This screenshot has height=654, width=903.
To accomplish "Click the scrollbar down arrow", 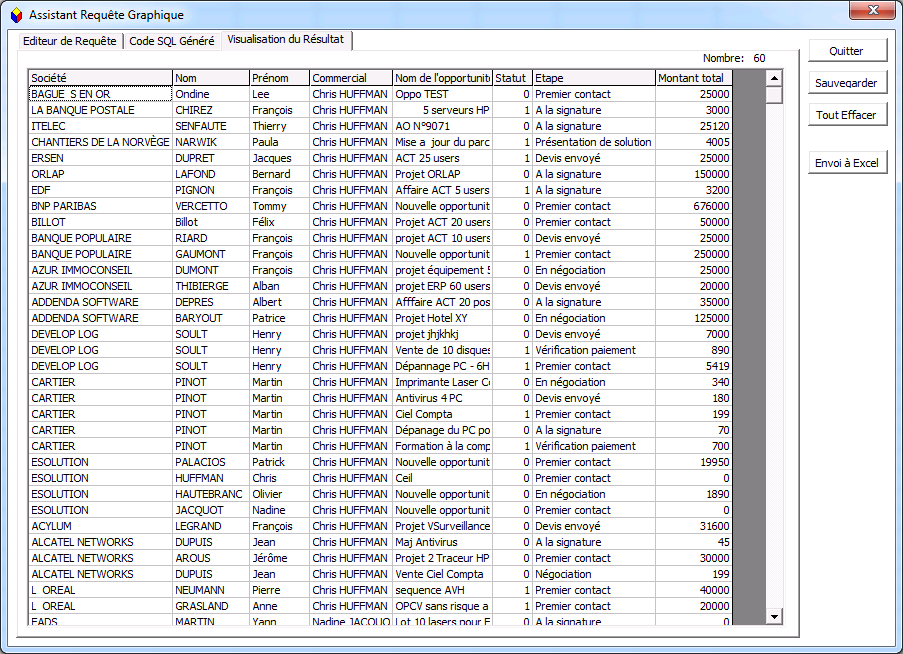I will 774,617.
